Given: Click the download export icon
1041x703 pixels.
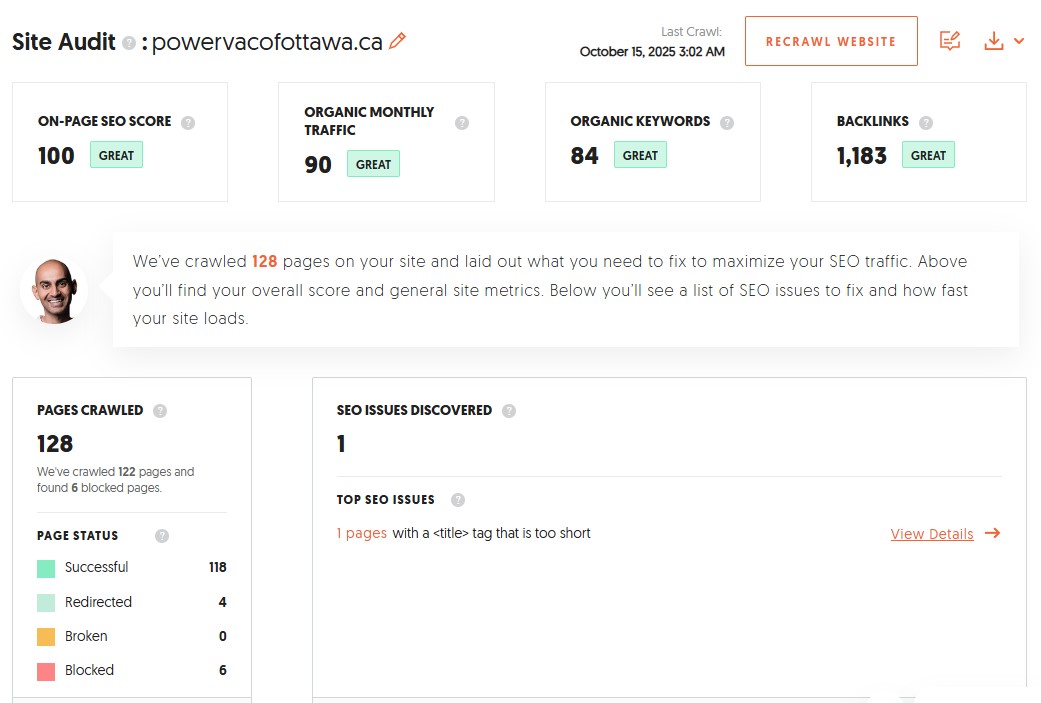Looking at the screenshot, I should point(993,41).
